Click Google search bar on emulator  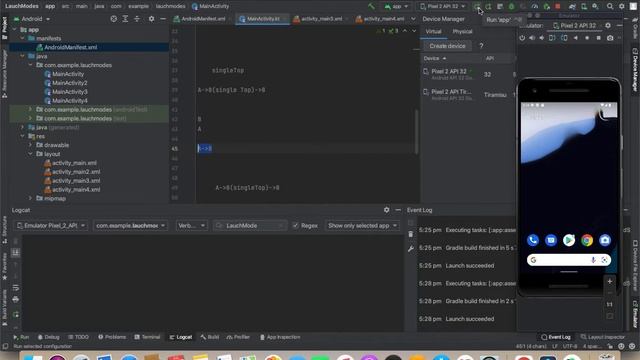569,260
